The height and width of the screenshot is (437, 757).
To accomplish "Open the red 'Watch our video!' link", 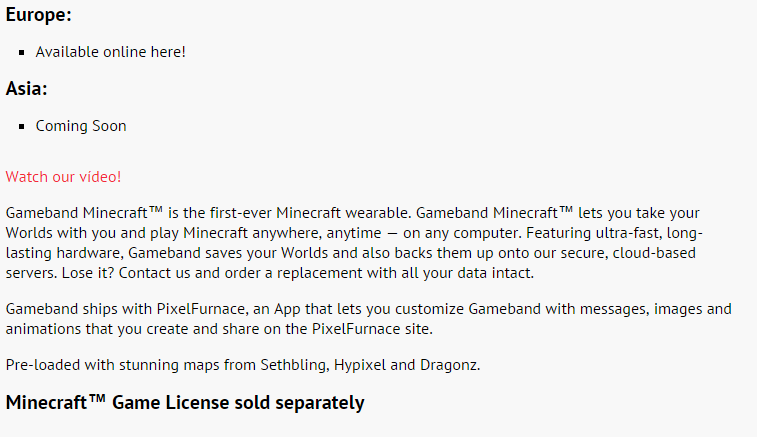I will (x=63, y=177).
